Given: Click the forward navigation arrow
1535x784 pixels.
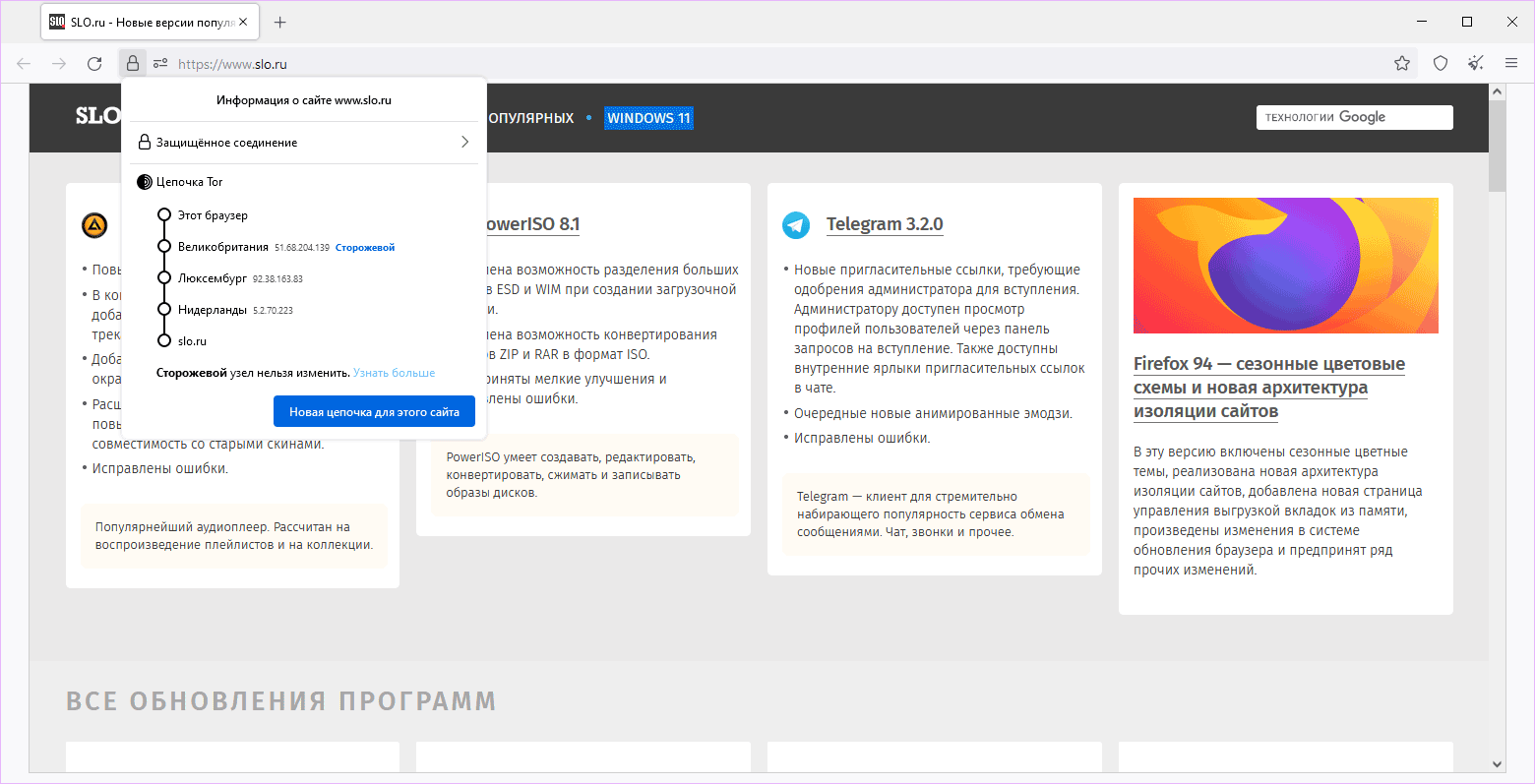Looking at the screenshot, I should pyautogui.click(x=59, y=64).
